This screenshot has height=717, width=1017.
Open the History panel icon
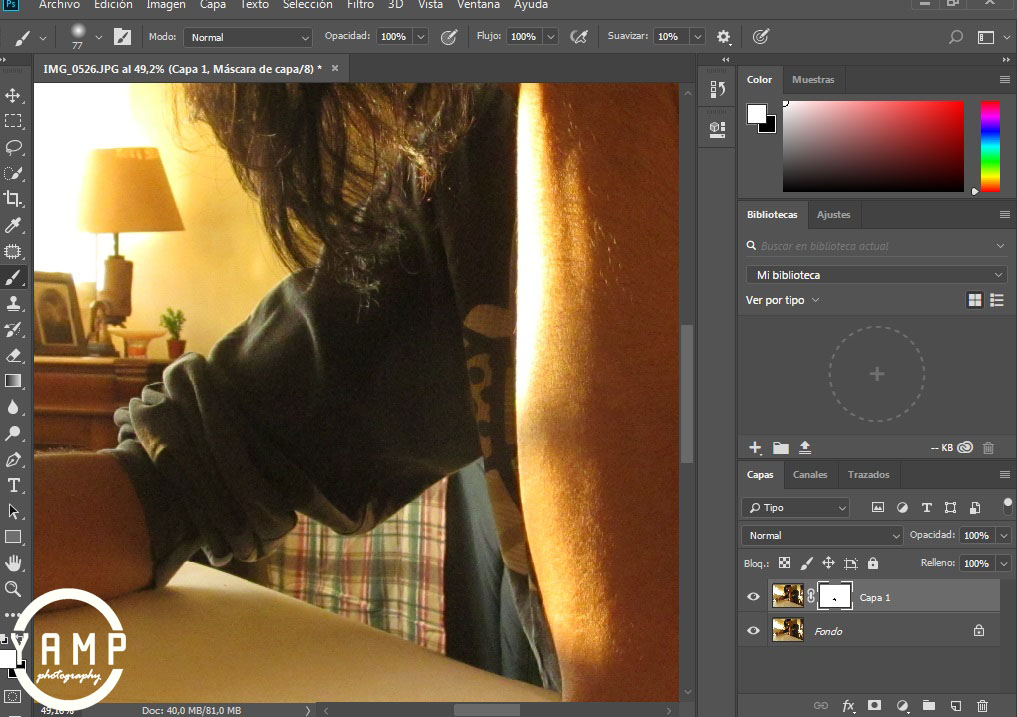point(717,89)
